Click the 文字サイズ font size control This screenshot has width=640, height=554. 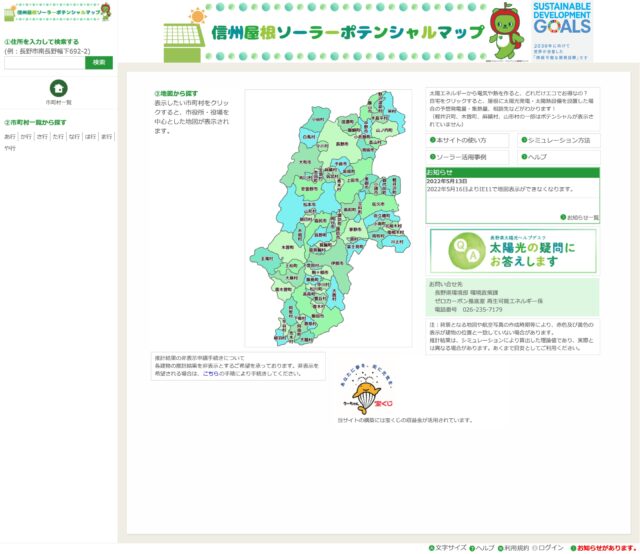[447, 548]
